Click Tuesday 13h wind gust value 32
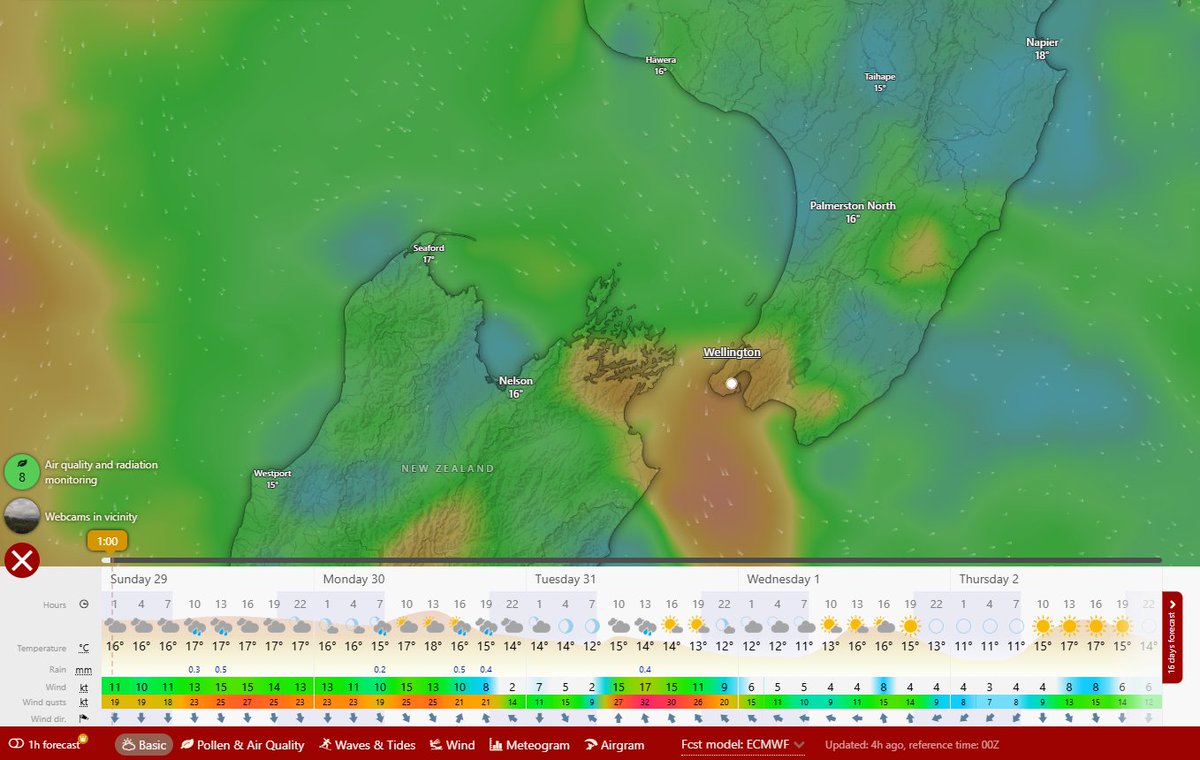Screen dimensions: 1200x760 [x=645, y=703]
